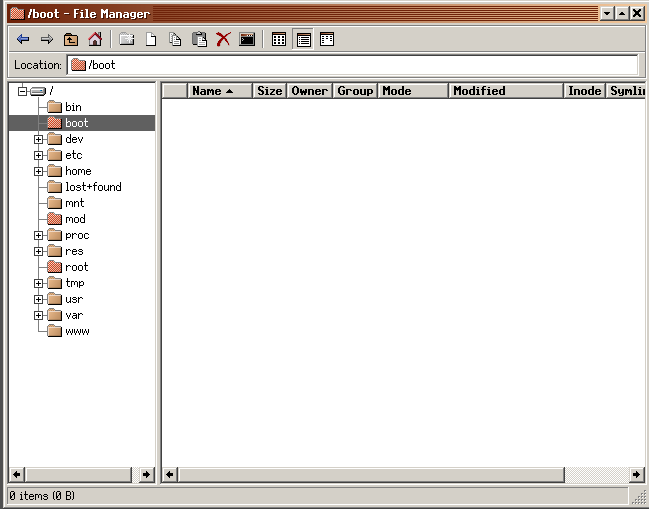
Task: Sort by the Inode column
Action: (584, 91)
